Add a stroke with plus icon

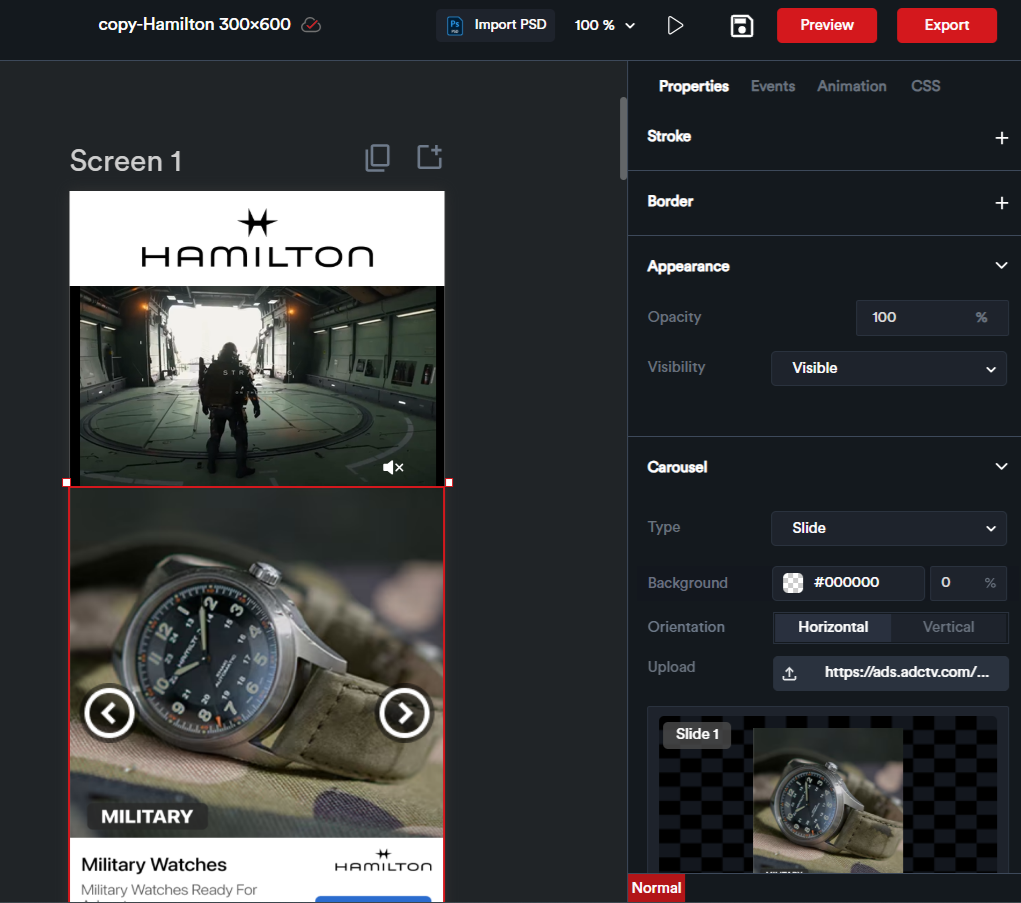click(1001, 138)
